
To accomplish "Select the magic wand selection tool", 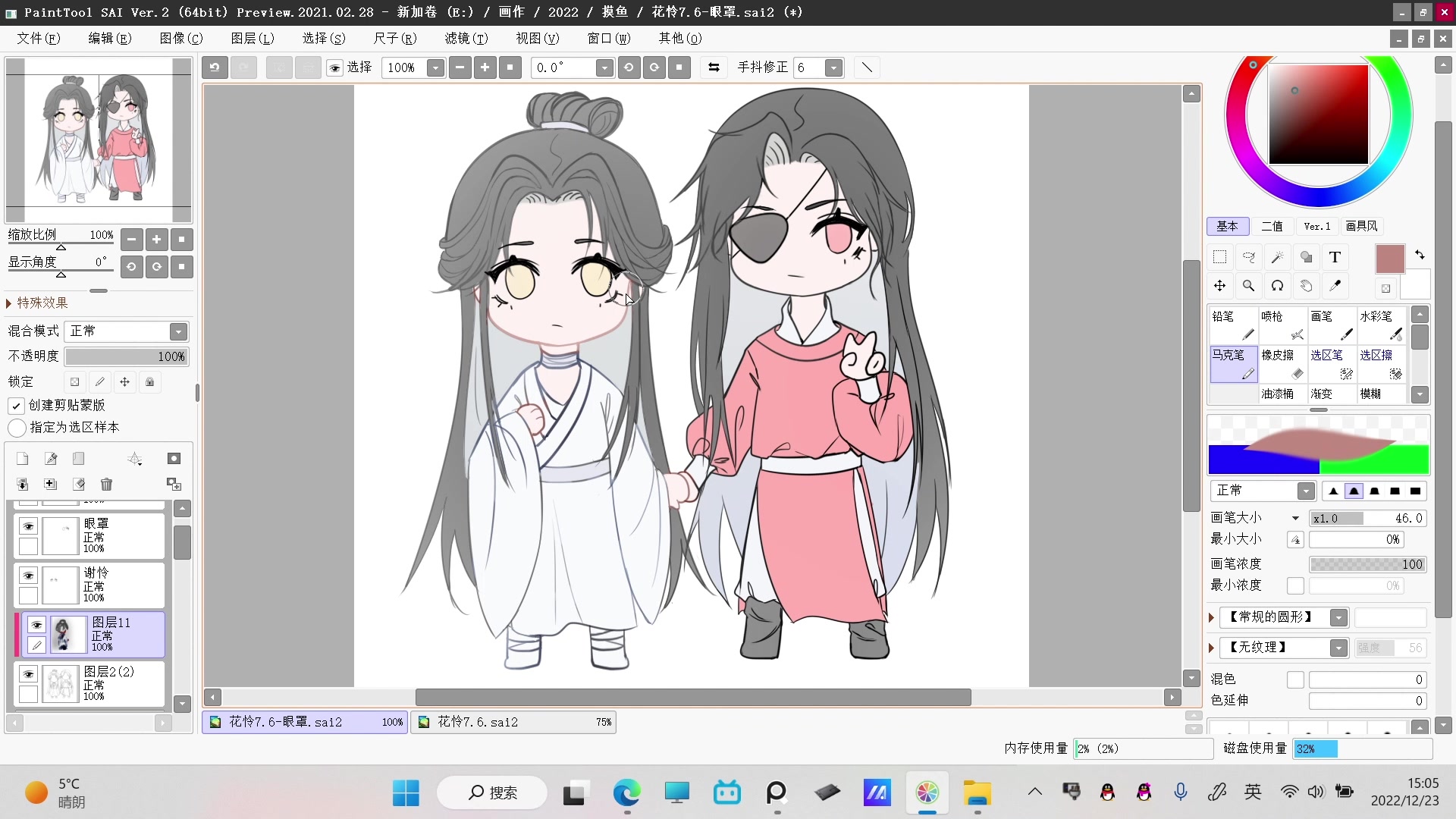I will [x=1277, y=257].
